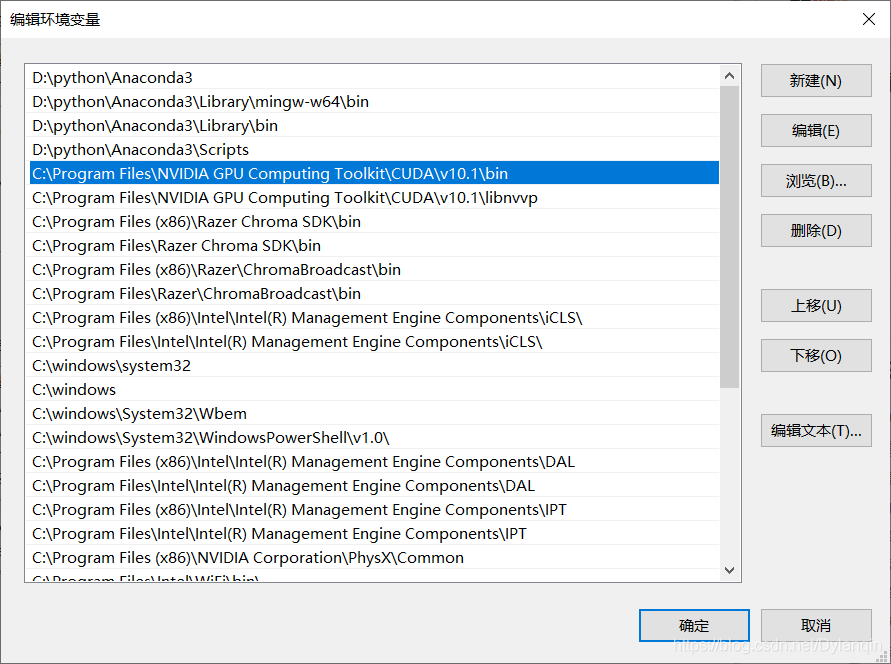
Task: Click the 编辑(E) button
Action: (815, 131)
